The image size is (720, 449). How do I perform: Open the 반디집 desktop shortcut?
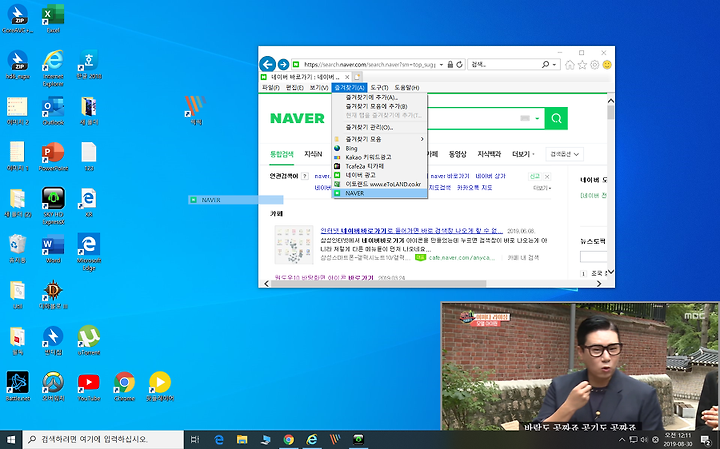pyautogui.click(x=53, y=340)
